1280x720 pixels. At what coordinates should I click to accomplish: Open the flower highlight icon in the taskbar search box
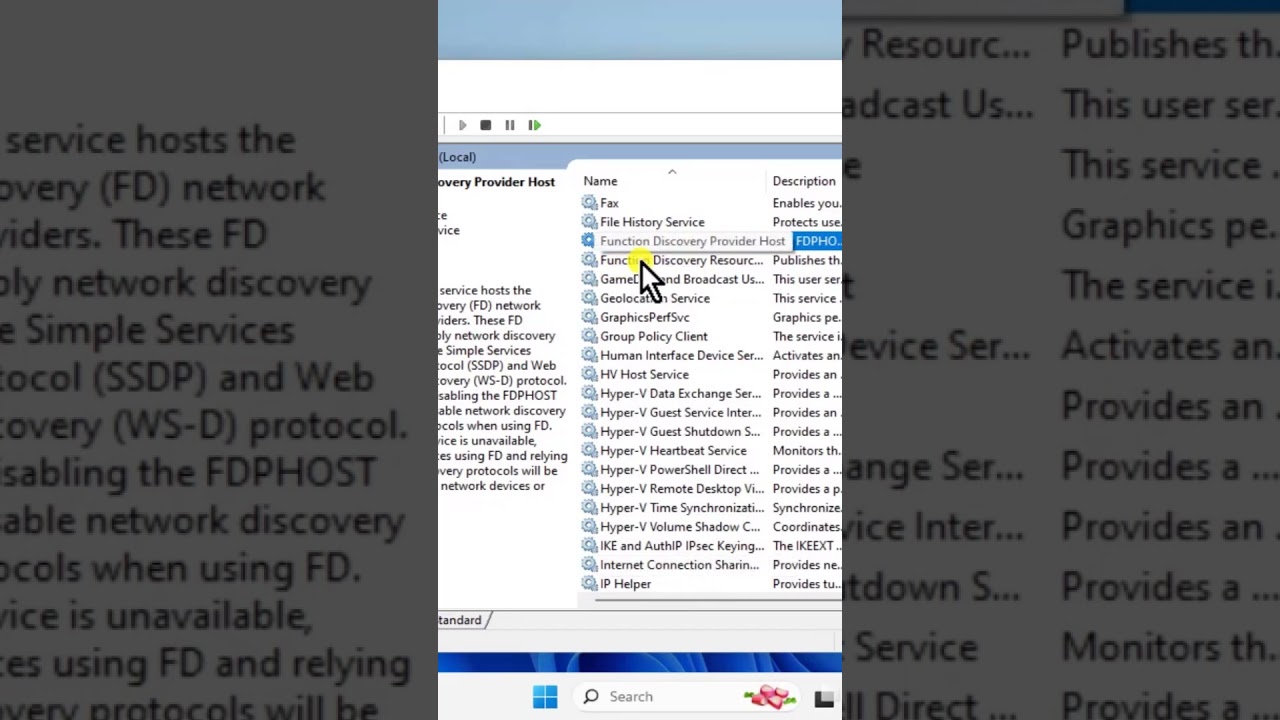[x=768, y=697]
